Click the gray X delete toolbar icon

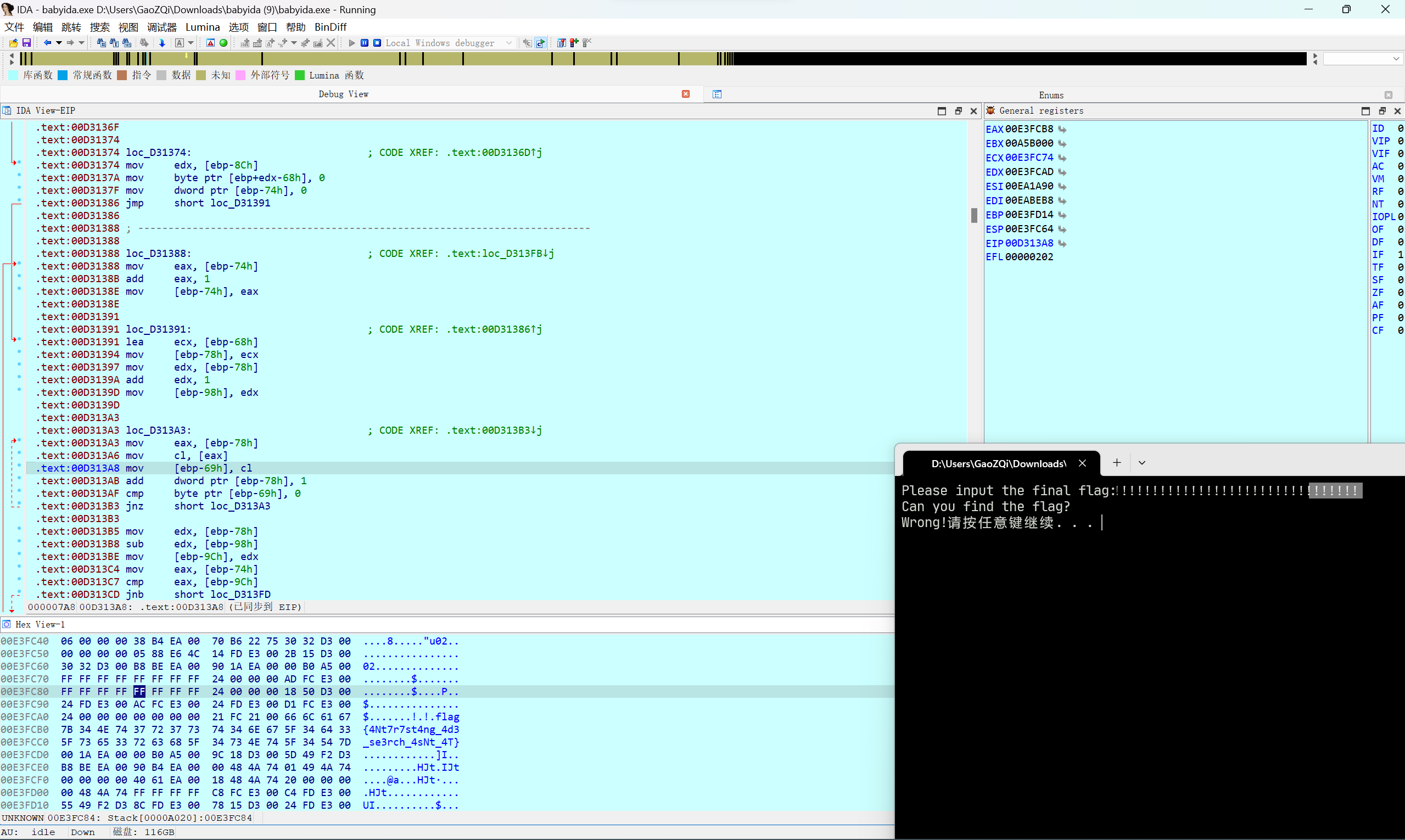tap(331, 43)
